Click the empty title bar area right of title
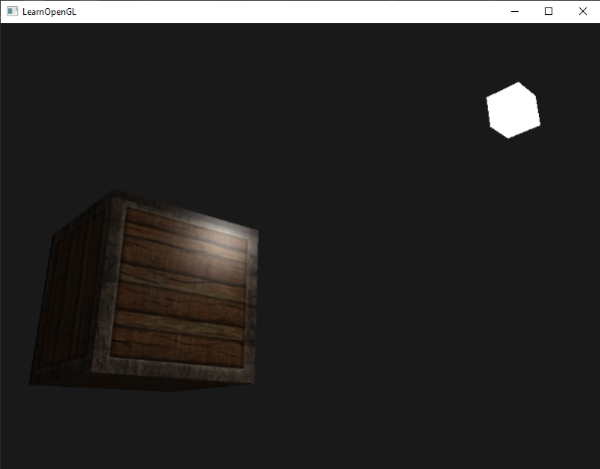 (300, 11)
